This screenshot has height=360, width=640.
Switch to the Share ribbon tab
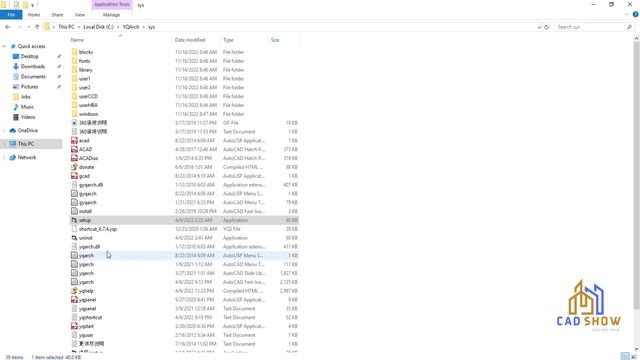(x=57, y=15)
